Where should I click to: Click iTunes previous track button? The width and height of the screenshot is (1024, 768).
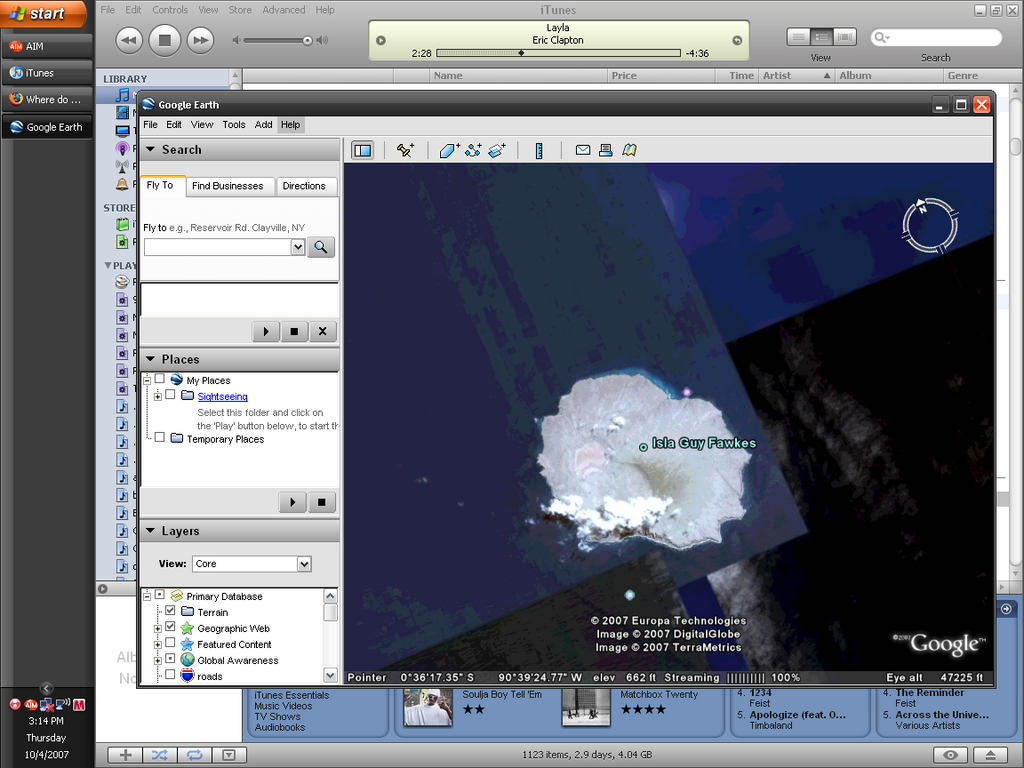129,40
